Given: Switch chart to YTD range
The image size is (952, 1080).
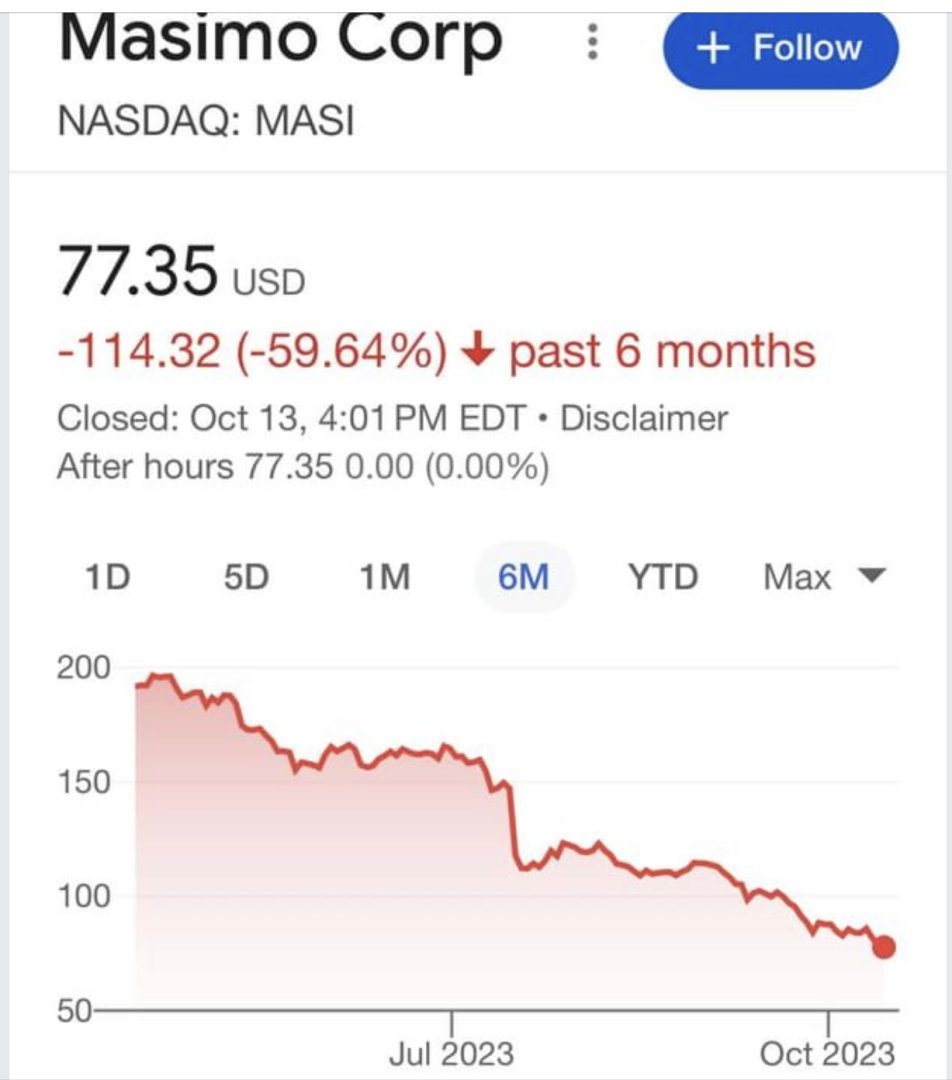Looking at the screenshot, I should tap(663, 577).
